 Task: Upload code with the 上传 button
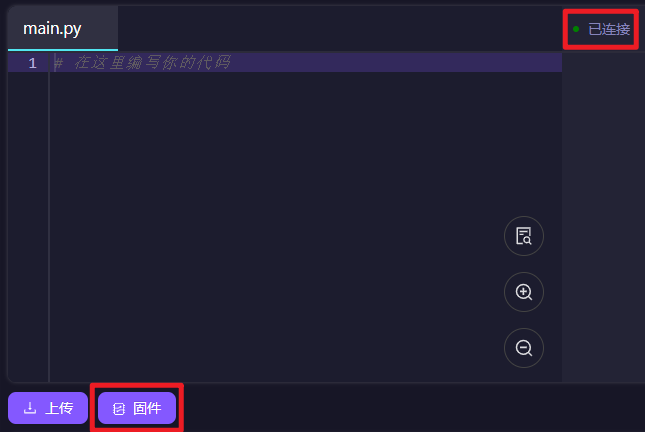point(48,408)
